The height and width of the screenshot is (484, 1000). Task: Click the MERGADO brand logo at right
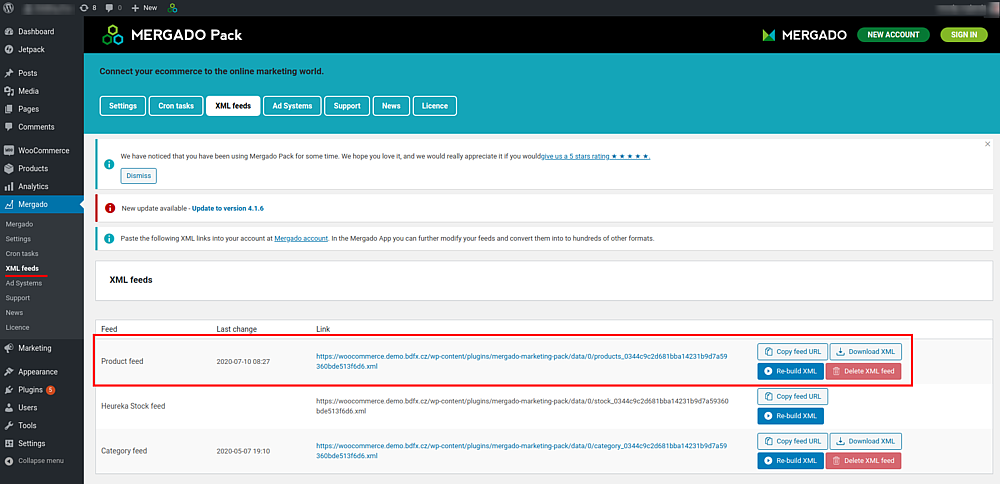[804, 35]
